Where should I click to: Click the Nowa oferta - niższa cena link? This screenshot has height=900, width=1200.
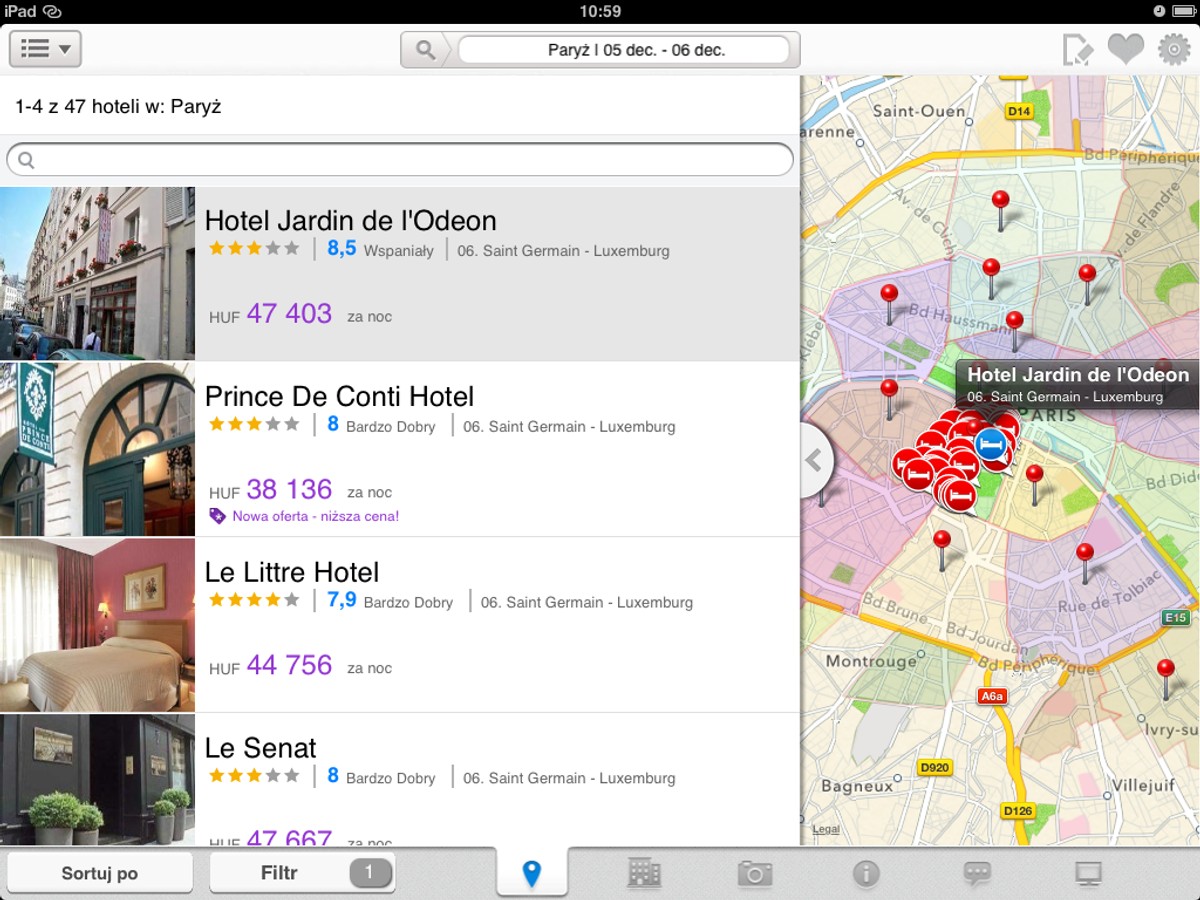315,516
